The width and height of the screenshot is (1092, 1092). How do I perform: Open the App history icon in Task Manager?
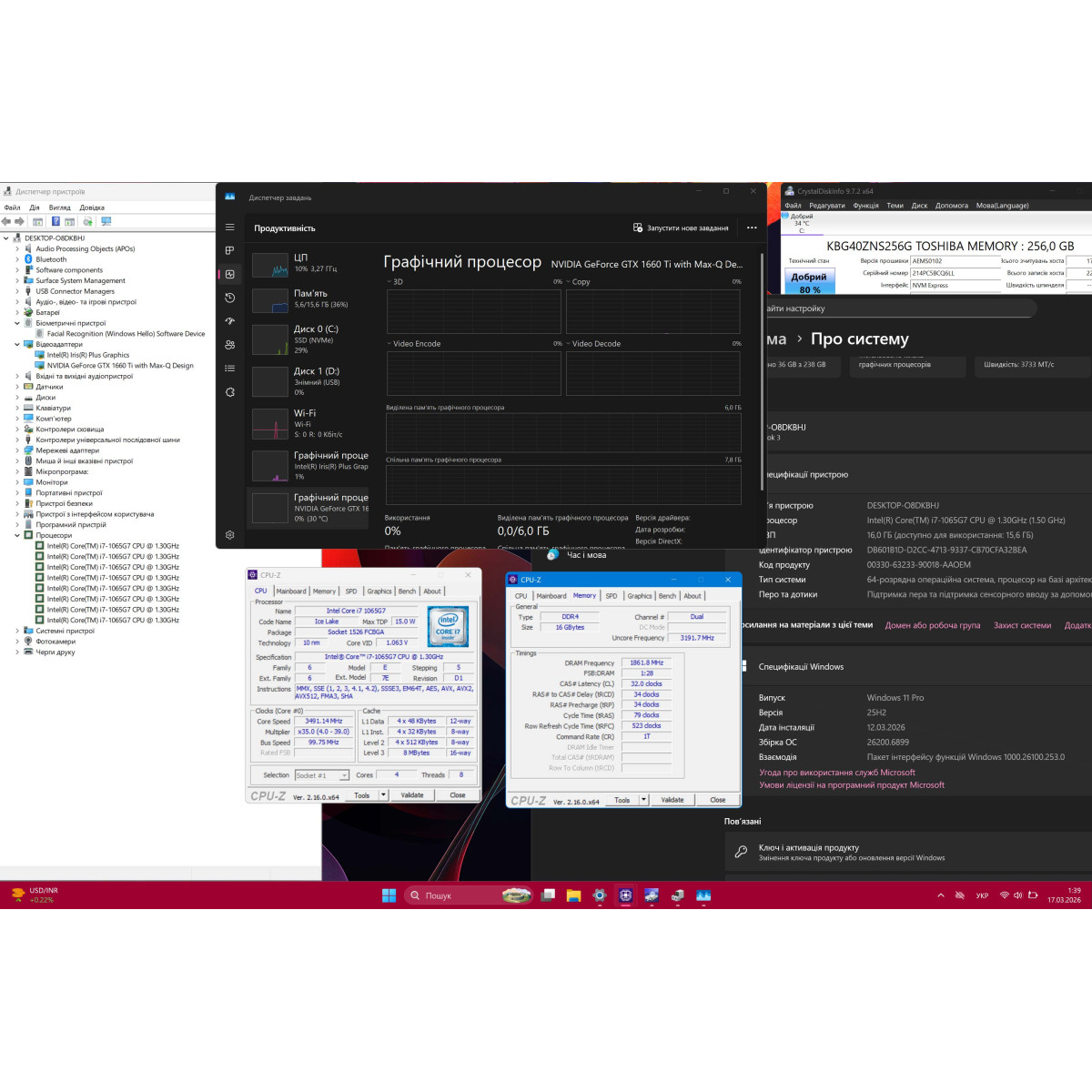tap(229, 298)
